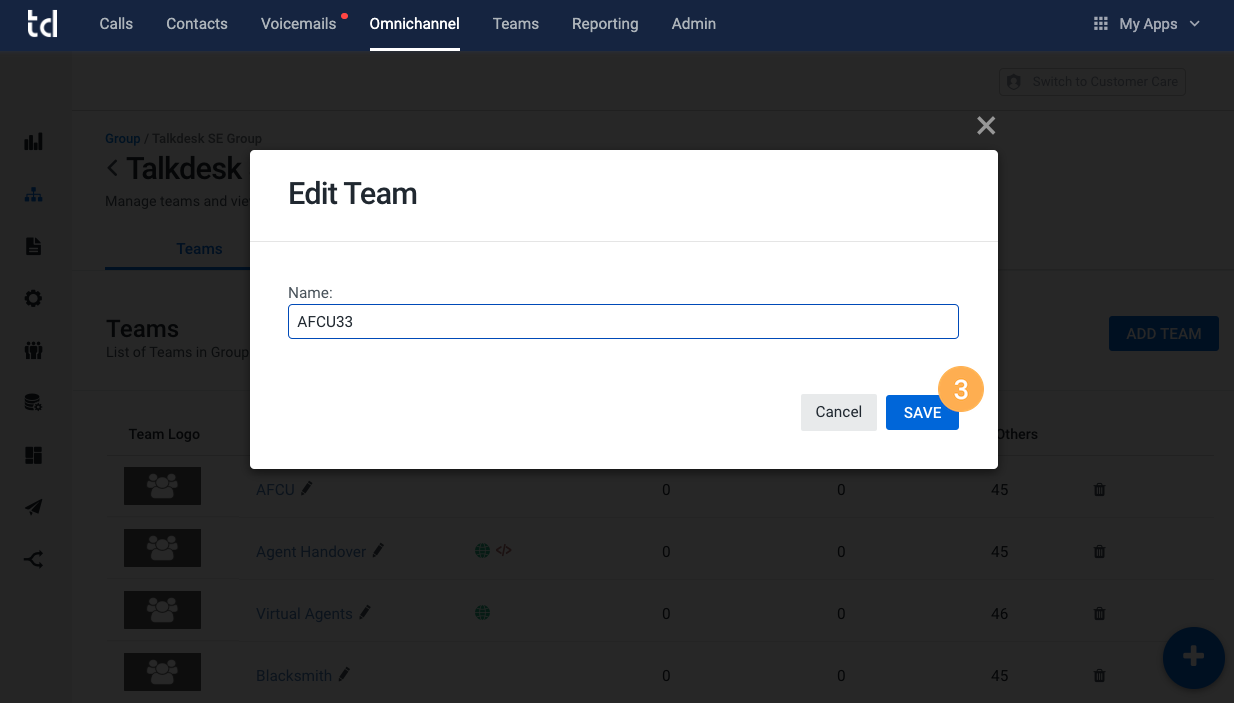Open the Voicemails menu

298,24
